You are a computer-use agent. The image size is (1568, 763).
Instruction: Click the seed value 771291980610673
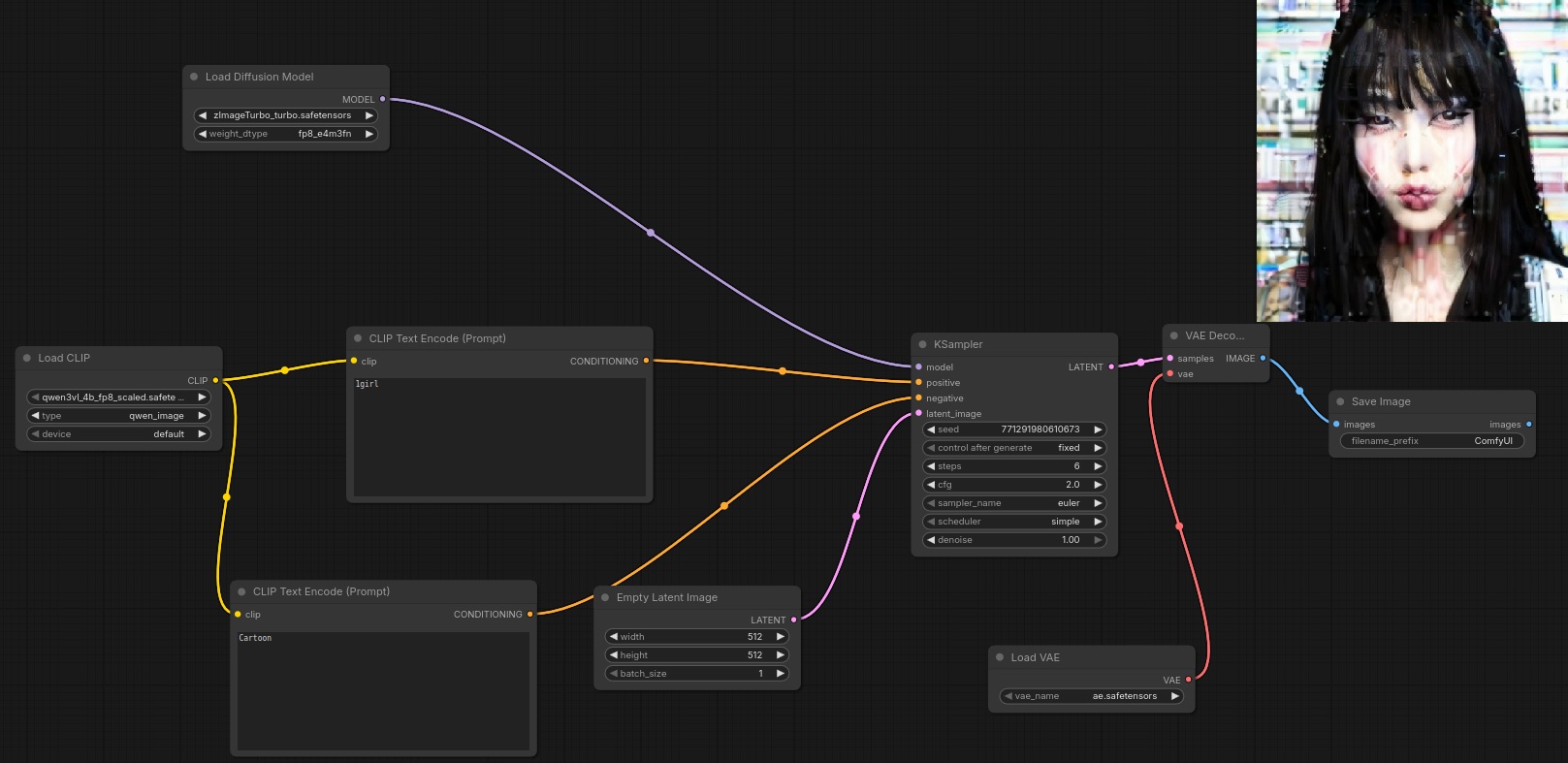pyautogui.click(x=1040, y=429)
